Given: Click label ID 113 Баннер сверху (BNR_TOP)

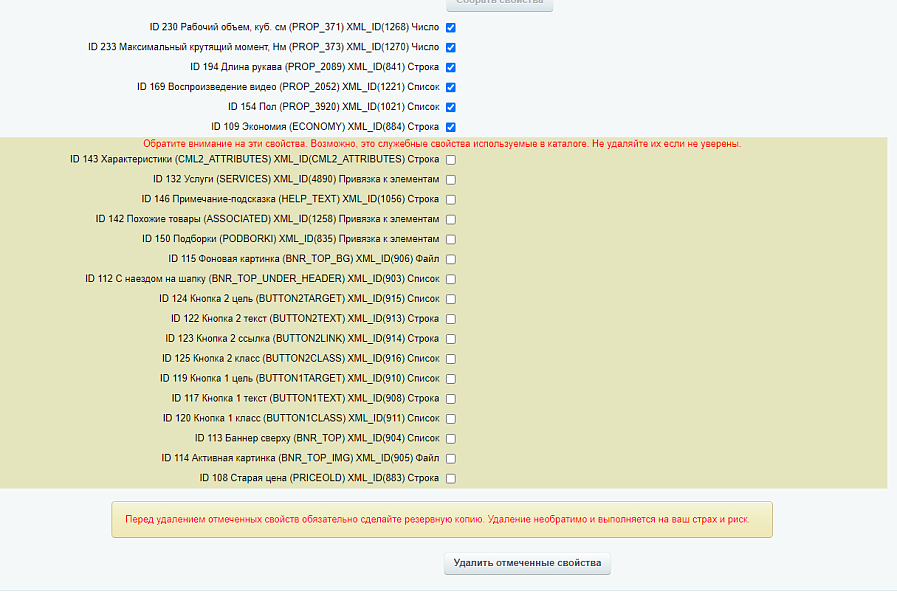Looking at the screenshot, I should pos(317,438).
